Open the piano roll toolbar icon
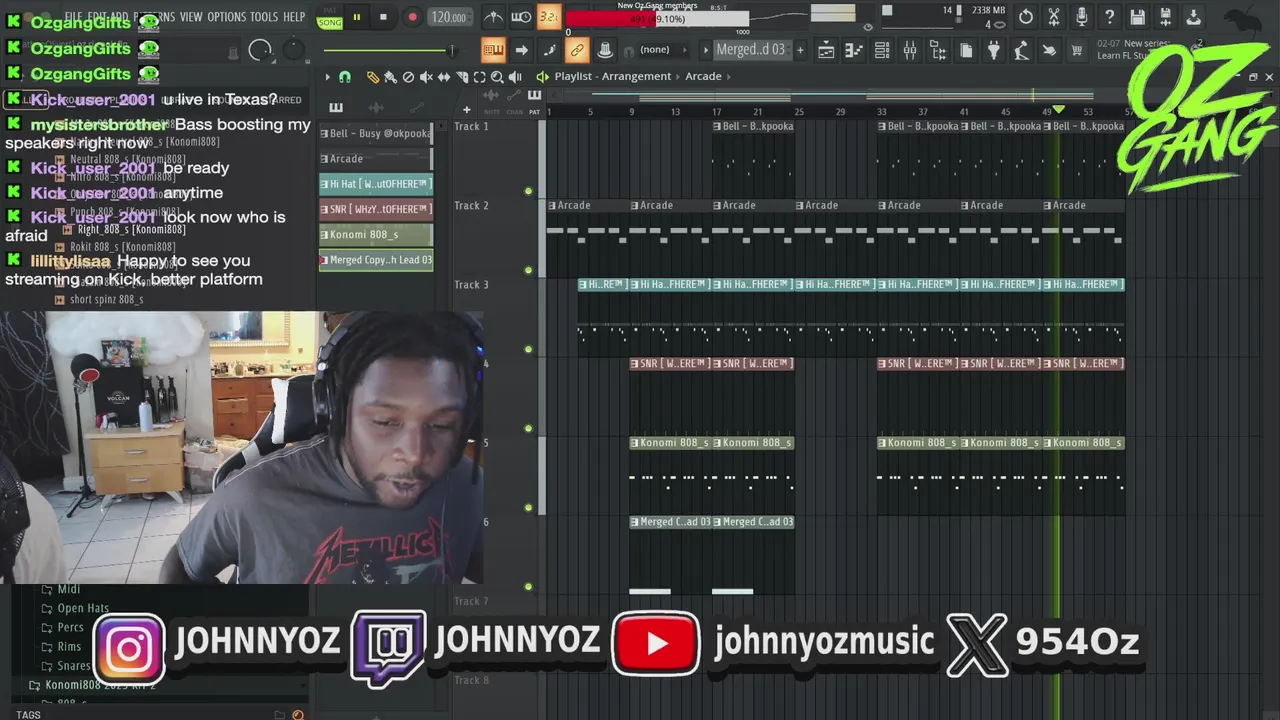The image size is (1280, 720). pyautogui.click(x=854, y=50)
